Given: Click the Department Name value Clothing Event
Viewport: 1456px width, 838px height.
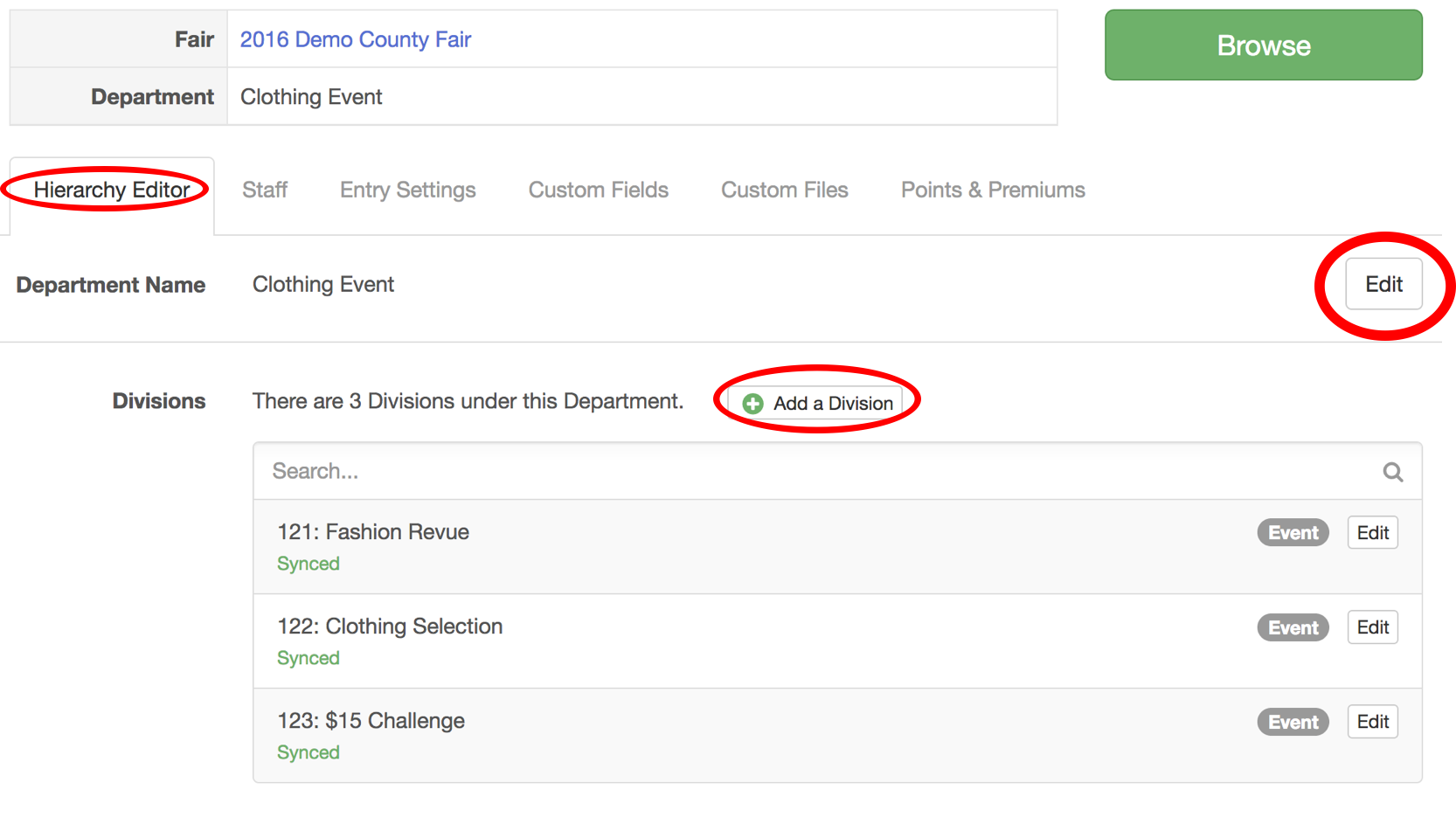Looking at the screenshot, I should click(x=323, y=285).
